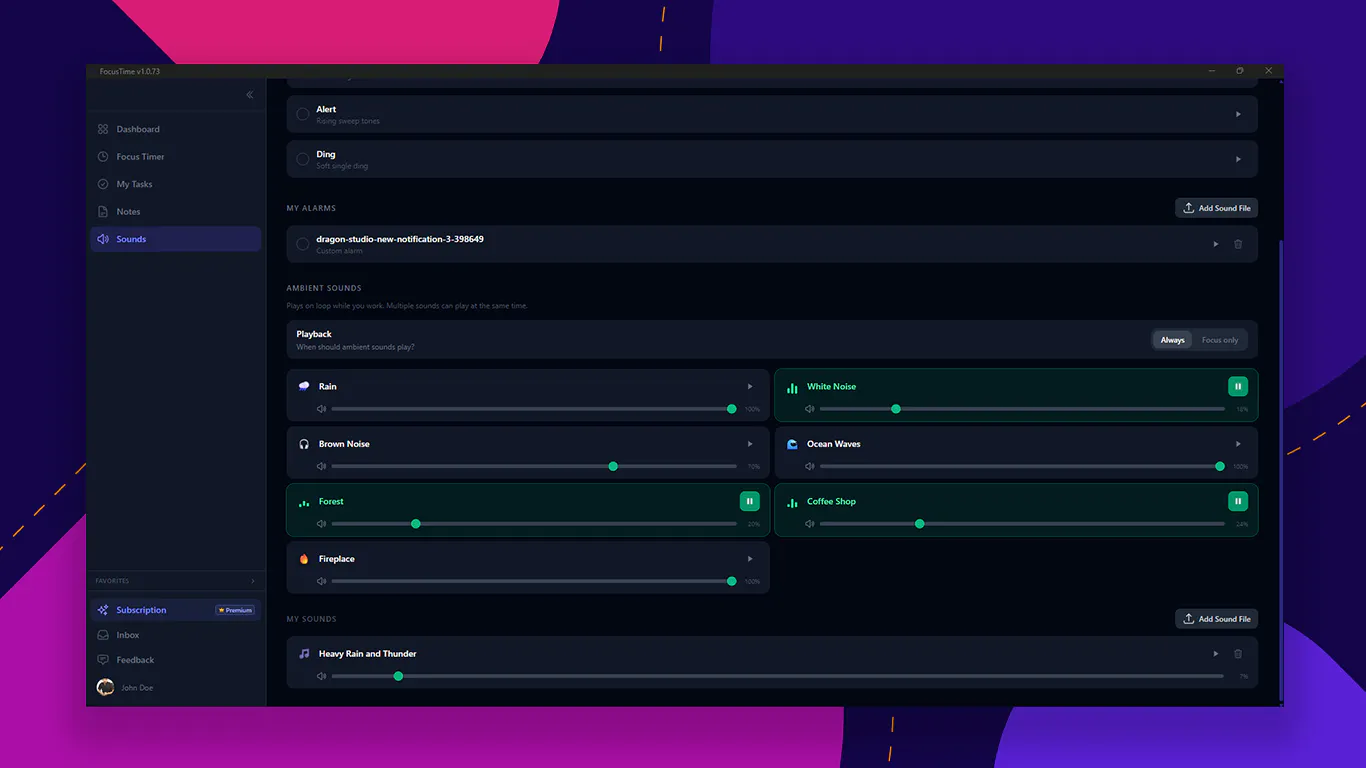
Task: Click the Ocean Waves volume slider handle
Action: click(1220, 466)
